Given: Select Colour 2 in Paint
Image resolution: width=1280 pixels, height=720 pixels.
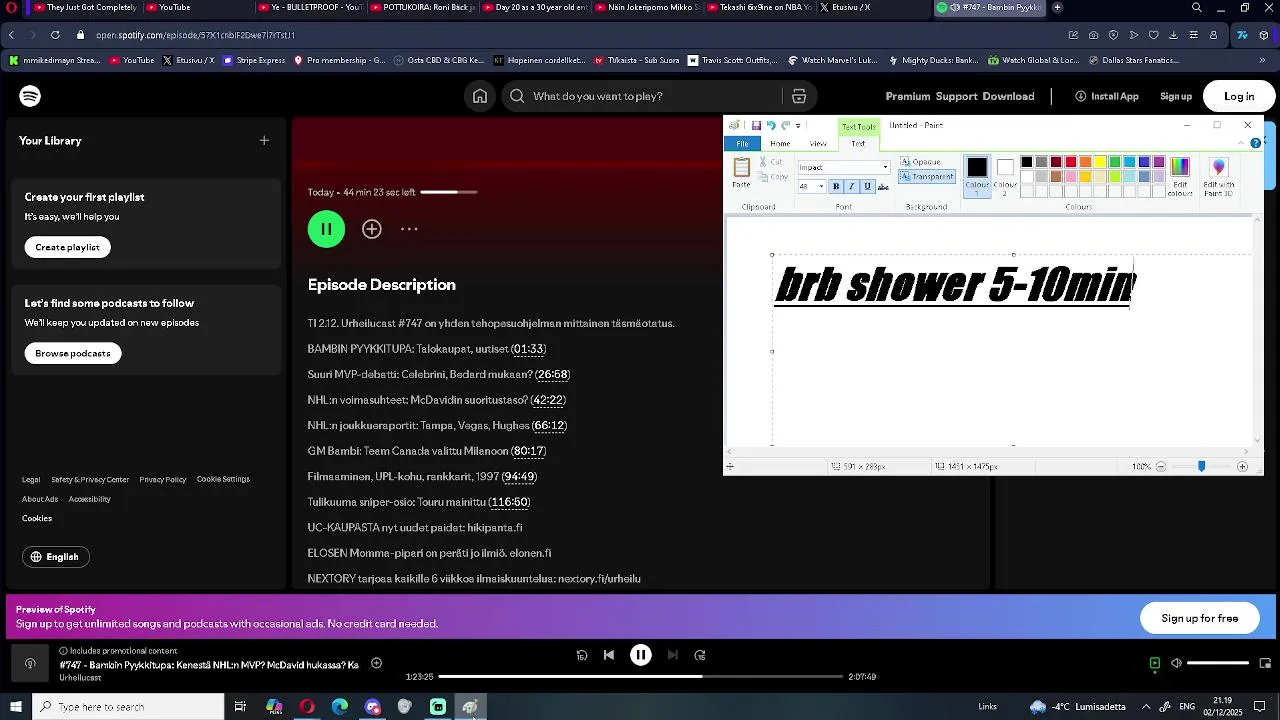Looking at the screenshot, I should point(1005,174).
